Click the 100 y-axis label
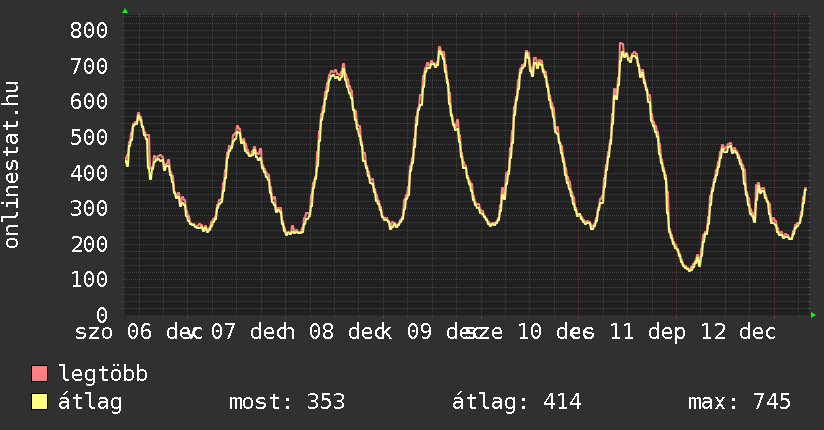This screenshot has width=824, height=430. click(88, 279)
